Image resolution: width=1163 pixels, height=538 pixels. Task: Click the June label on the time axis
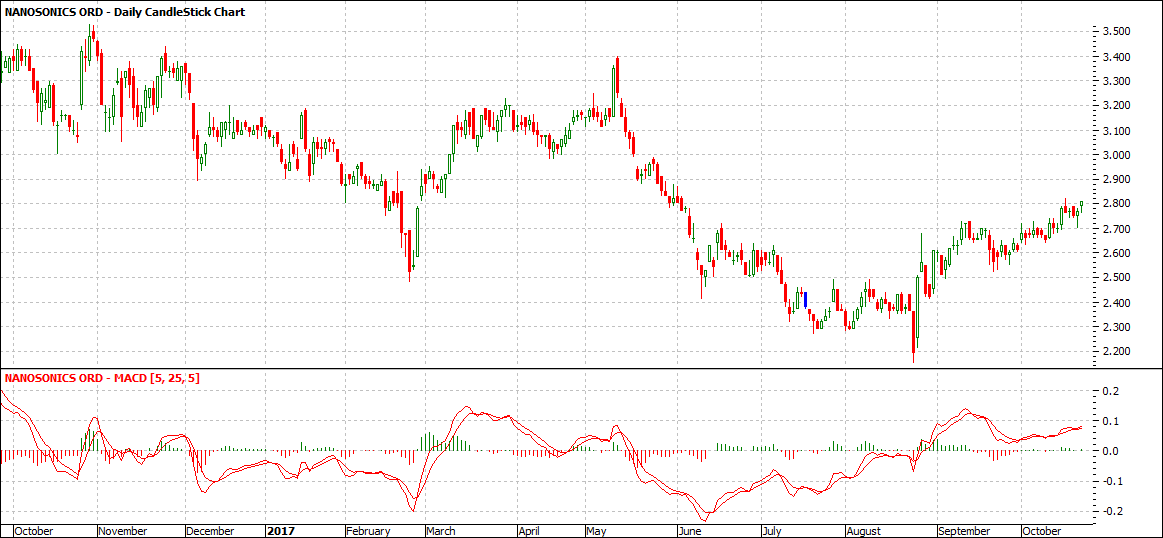click(691, 531)
